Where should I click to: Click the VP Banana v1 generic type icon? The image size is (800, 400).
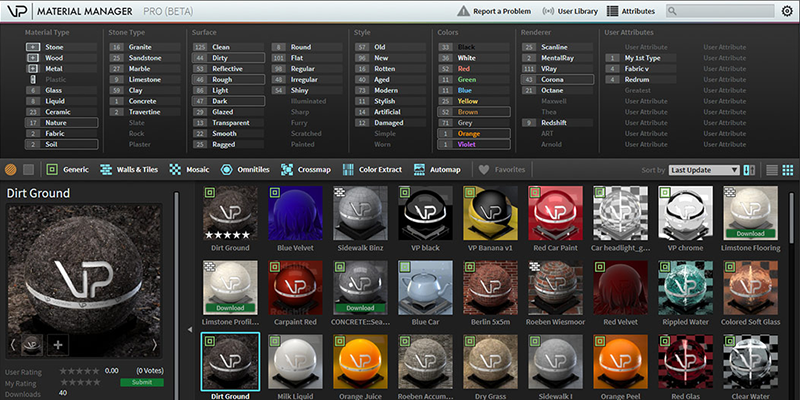coord(470,192)
